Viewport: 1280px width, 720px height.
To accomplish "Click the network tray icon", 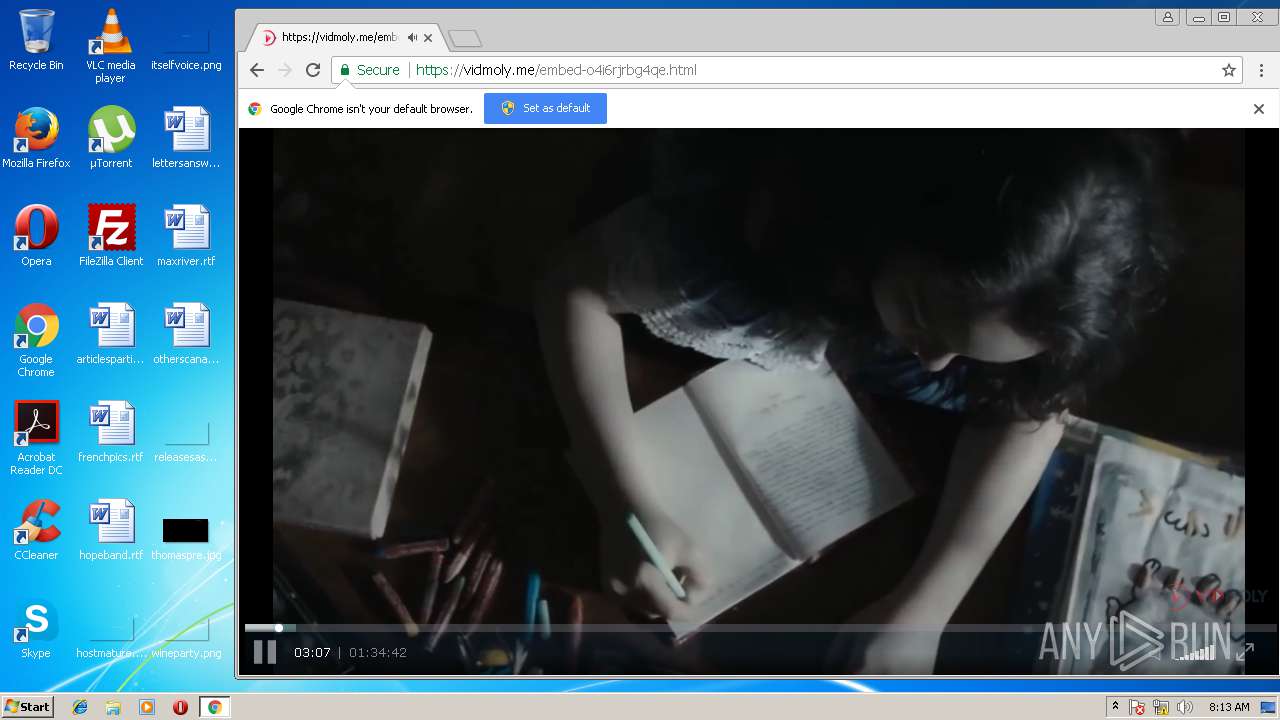I will point(1161,707).
